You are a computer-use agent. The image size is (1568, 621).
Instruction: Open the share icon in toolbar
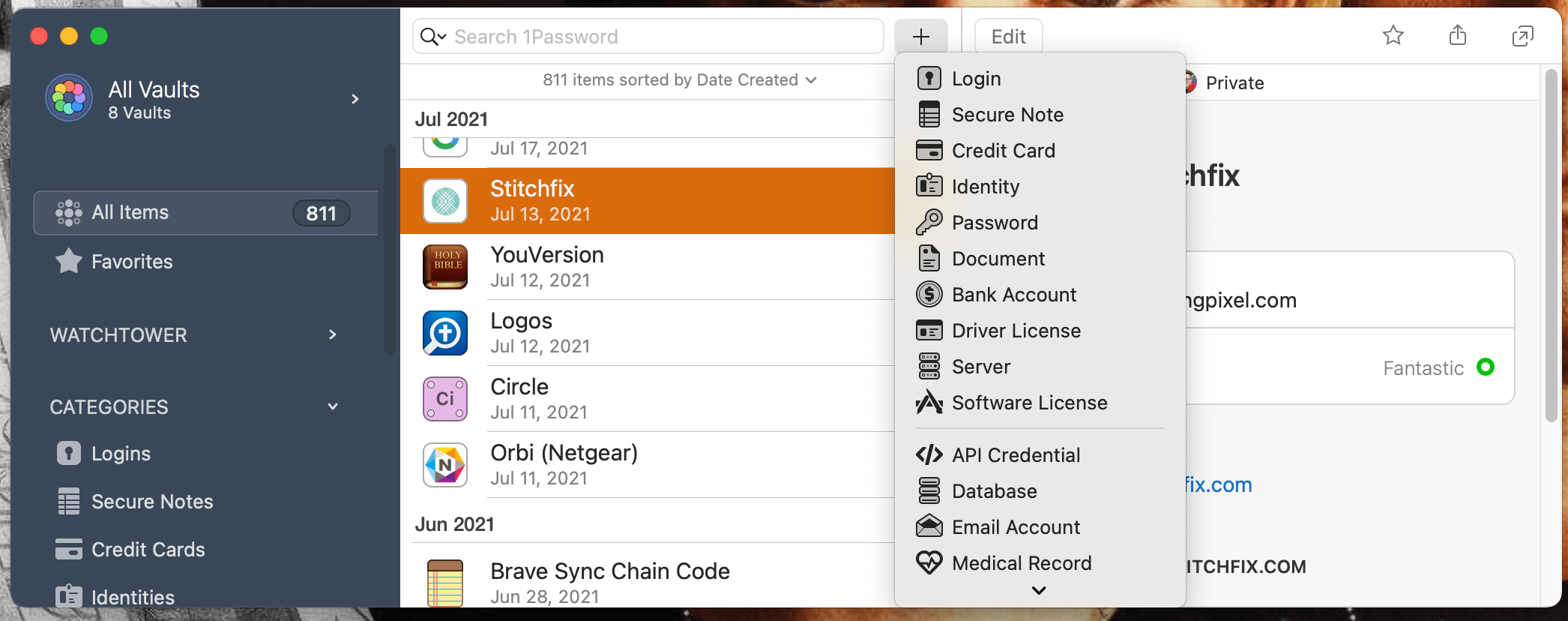click(1457, 35)
